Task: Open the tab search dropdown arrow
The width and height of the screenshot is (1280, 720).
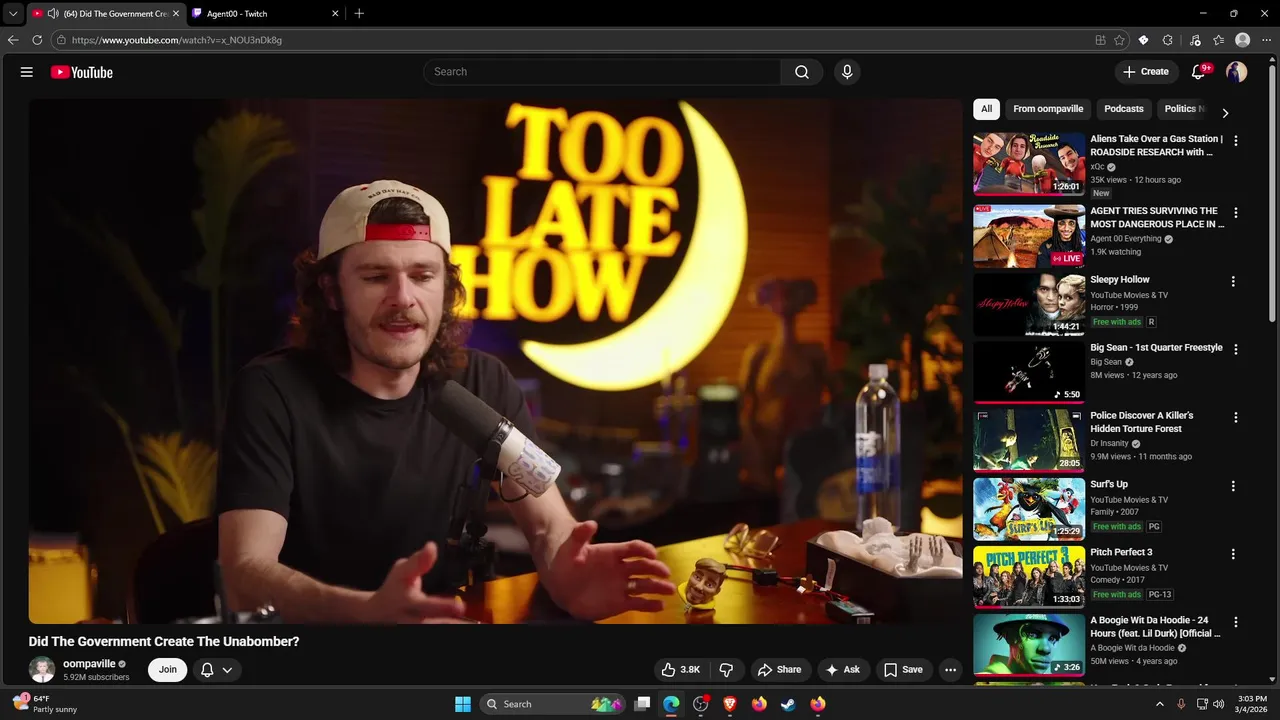Action: coord(13,14)
